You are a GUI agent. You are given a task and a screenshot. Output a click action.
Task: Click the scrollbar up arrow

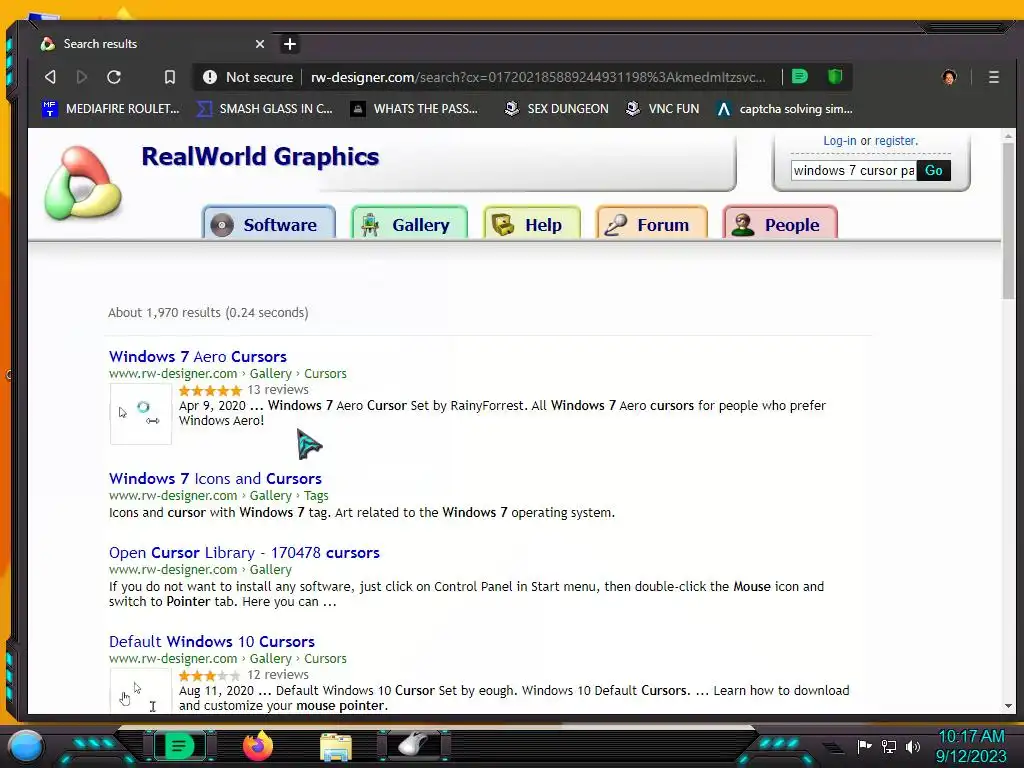[1008, 136]
